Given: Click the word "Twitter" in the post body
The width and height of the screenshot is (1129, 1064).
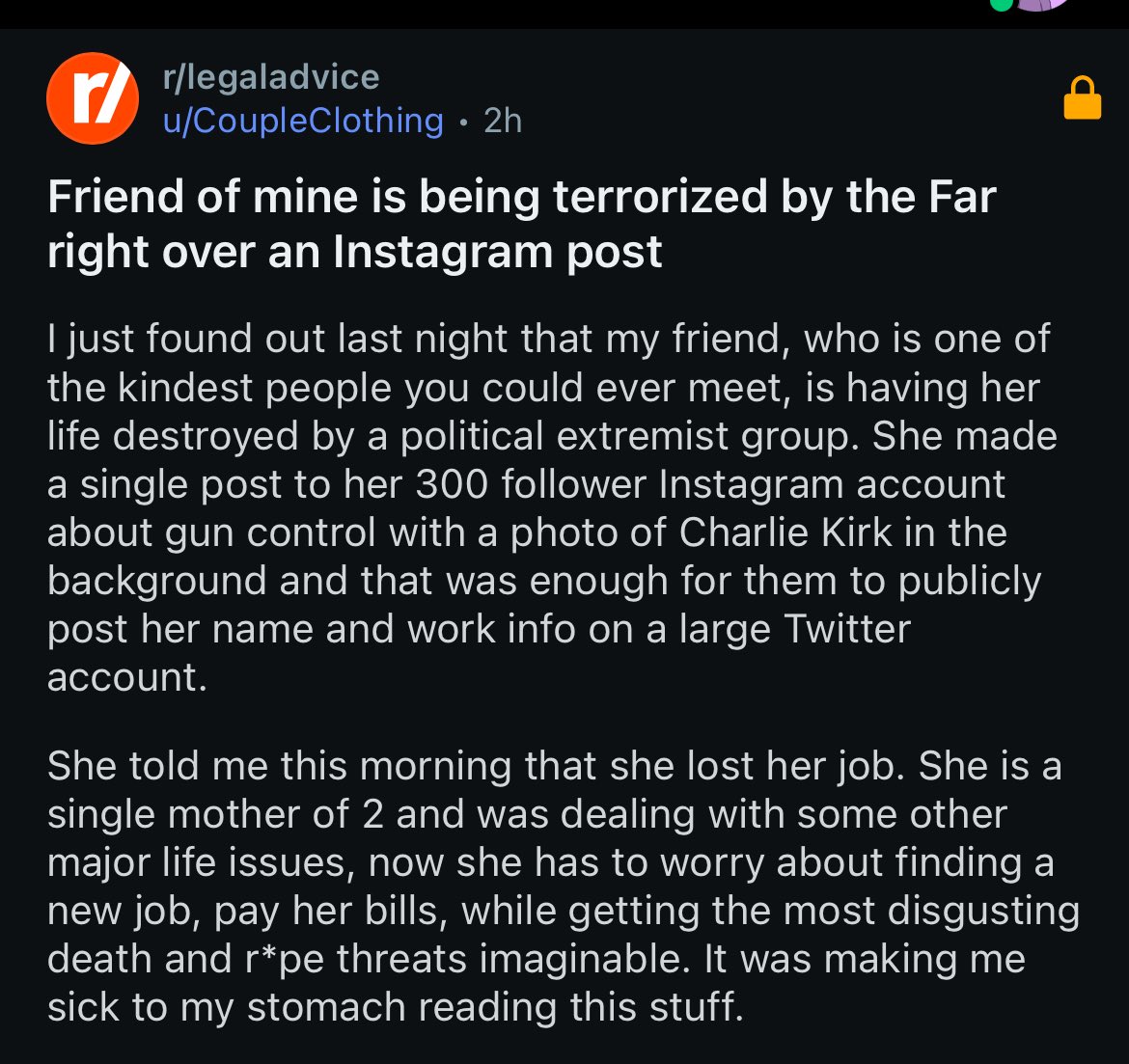Looking at the screenshot, I should pyautogui.click(x=846, y=629).
